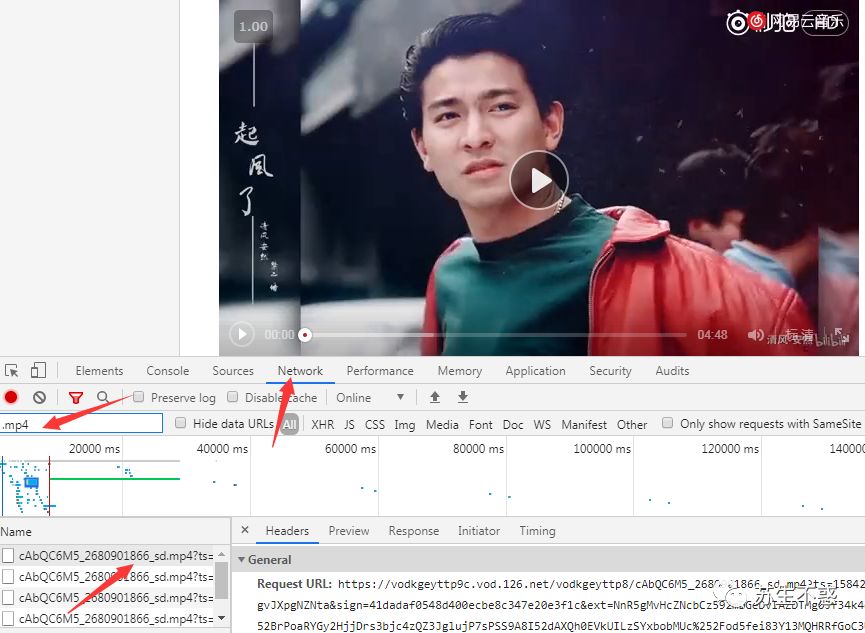The width and height of the screenshot is (865, 633).
Task: Filter requests by Manifest
Action: (584, 424)
